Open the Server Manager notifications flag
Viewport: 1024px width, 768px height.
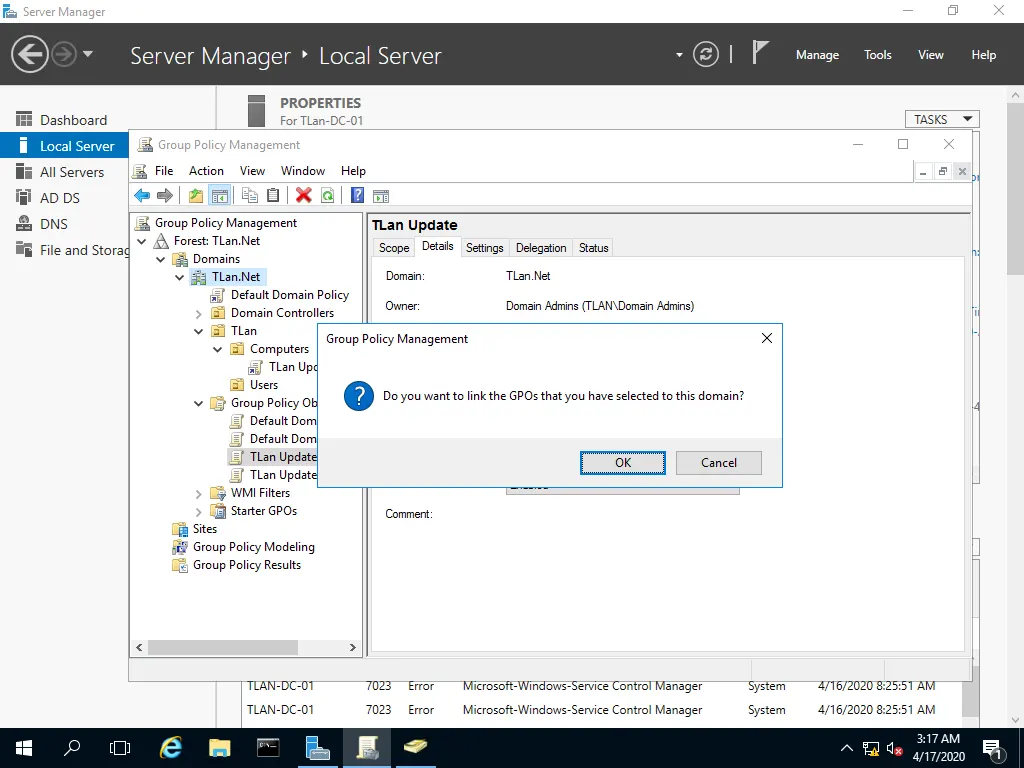coord(760,52)
